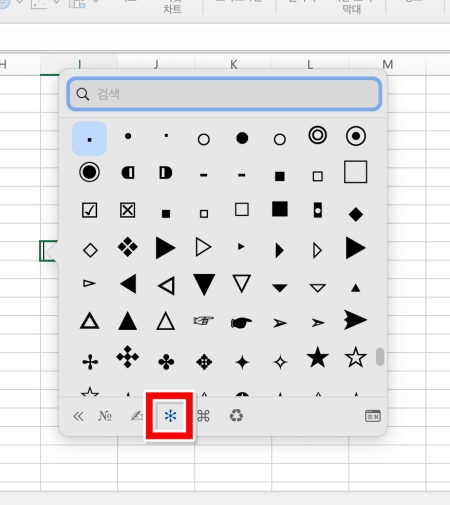This screenshot has height=505, width=450.
Task: Open the letterlike № symbols category
Action: (105, 416)
